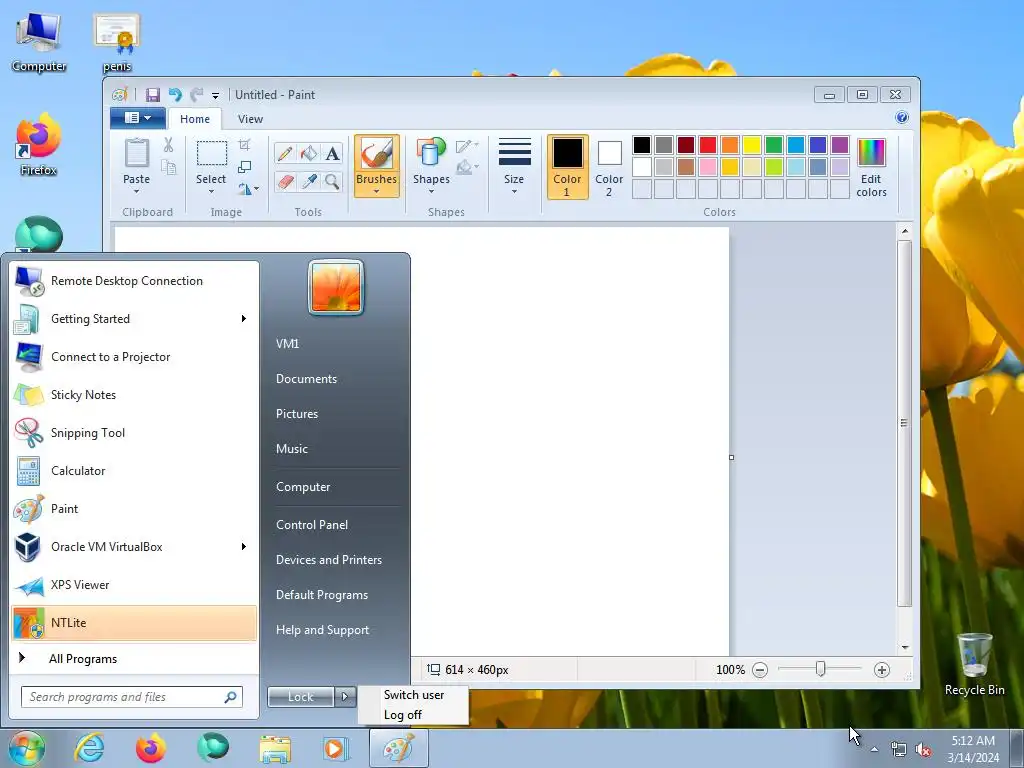Screen dimensions: 1024x768
Task: Click the Copy icon in Clipboard group
Action: (x=168, y=168)
